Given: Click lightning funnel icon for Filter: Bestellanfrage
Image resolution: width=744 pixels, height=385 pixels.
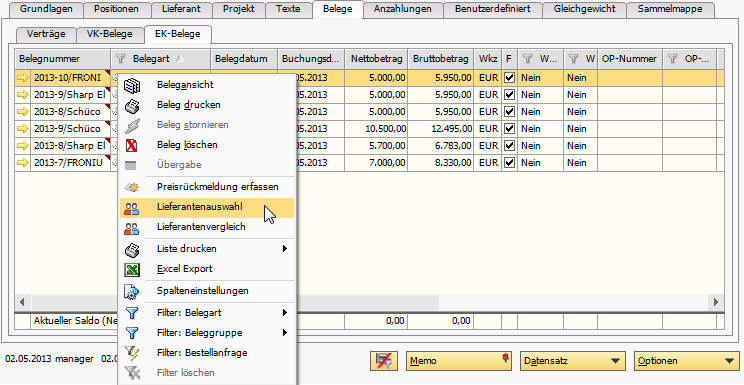Looking at the screenshot, I should tap(131, 353).
